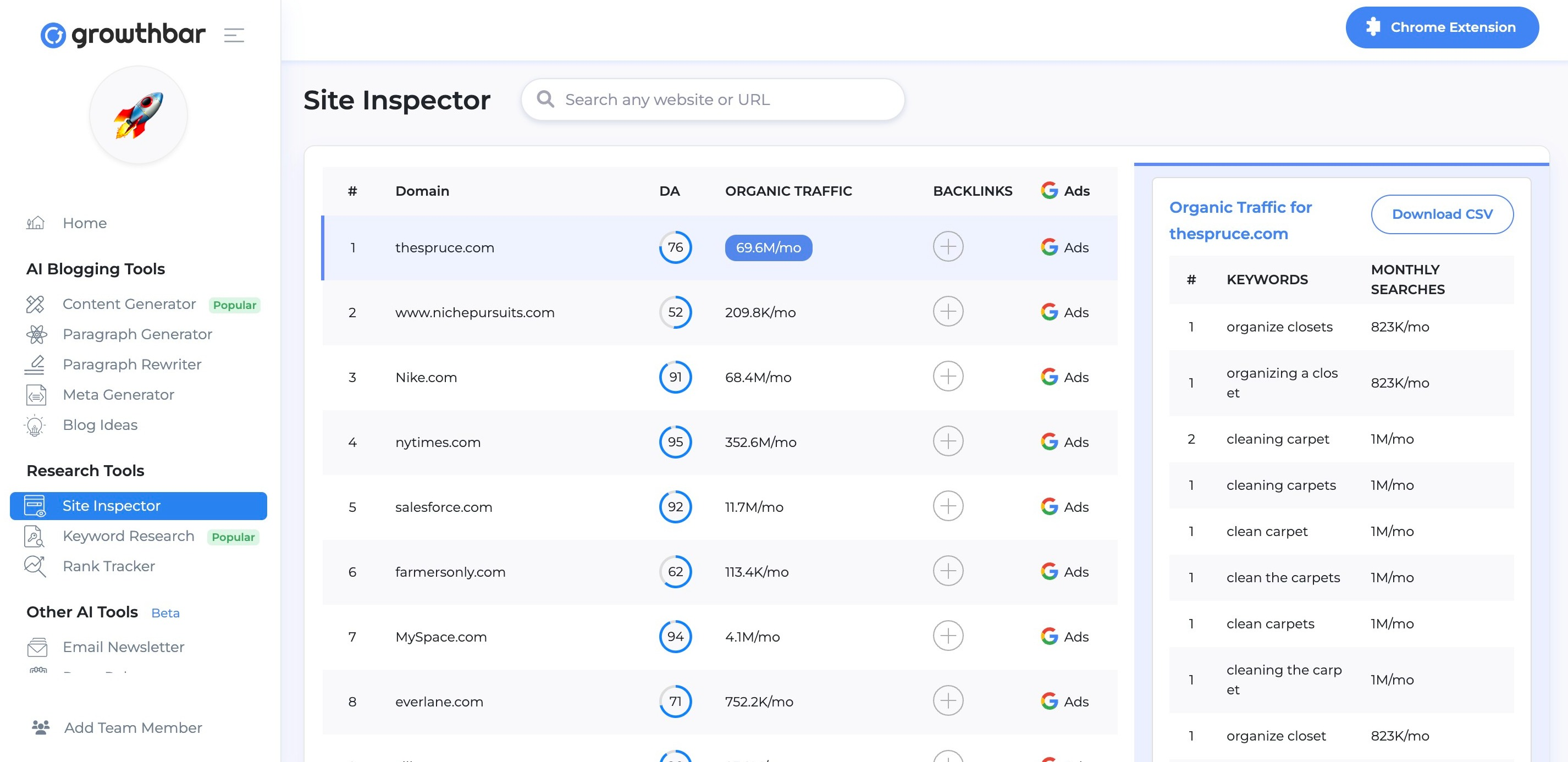Expand backlinks plus for thespruce.com

click(x=948, y=246)
